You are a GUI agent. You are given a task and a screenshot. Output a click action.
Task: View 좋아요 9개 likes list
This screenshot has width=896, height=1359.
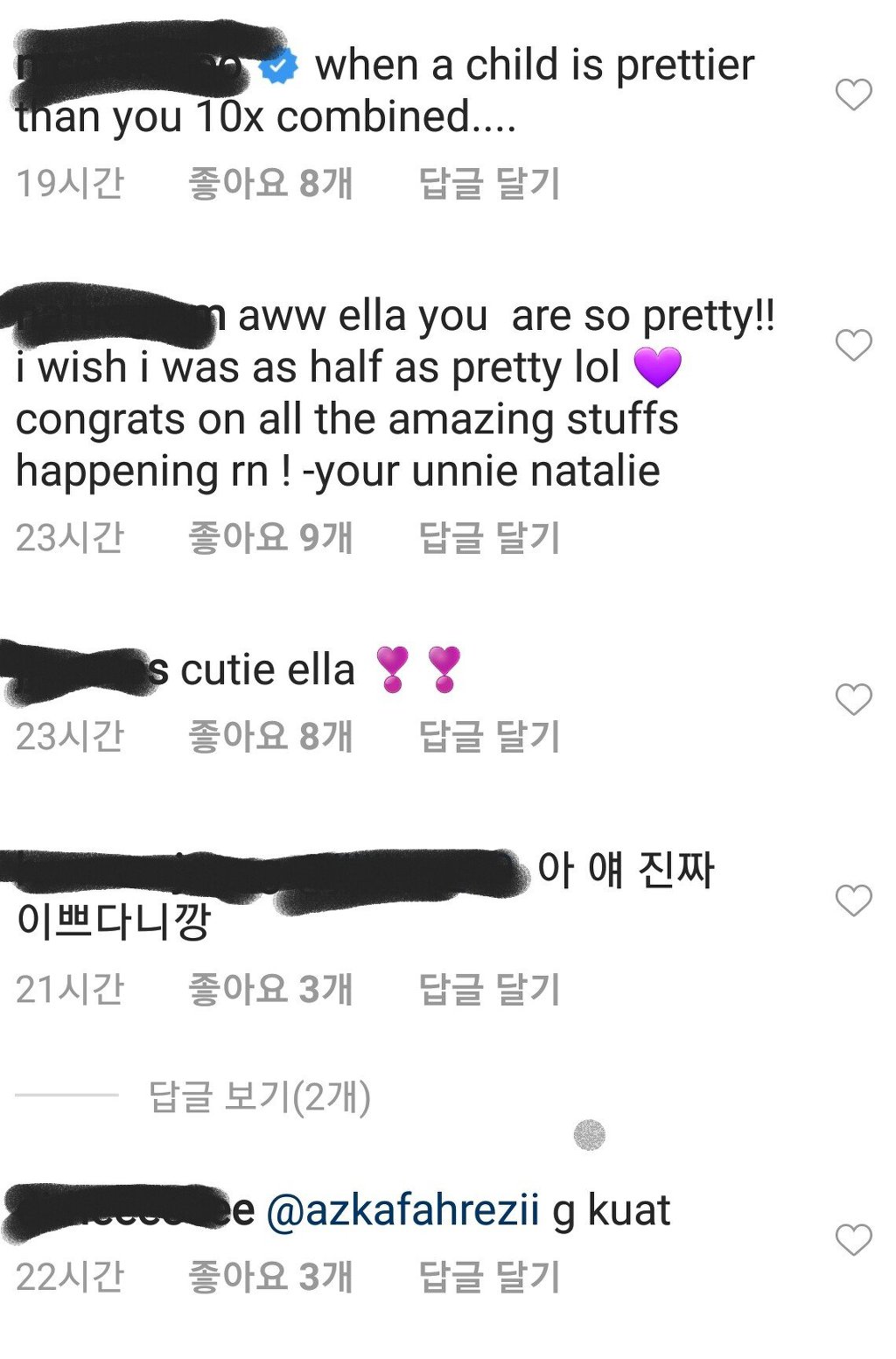(271, 537)
